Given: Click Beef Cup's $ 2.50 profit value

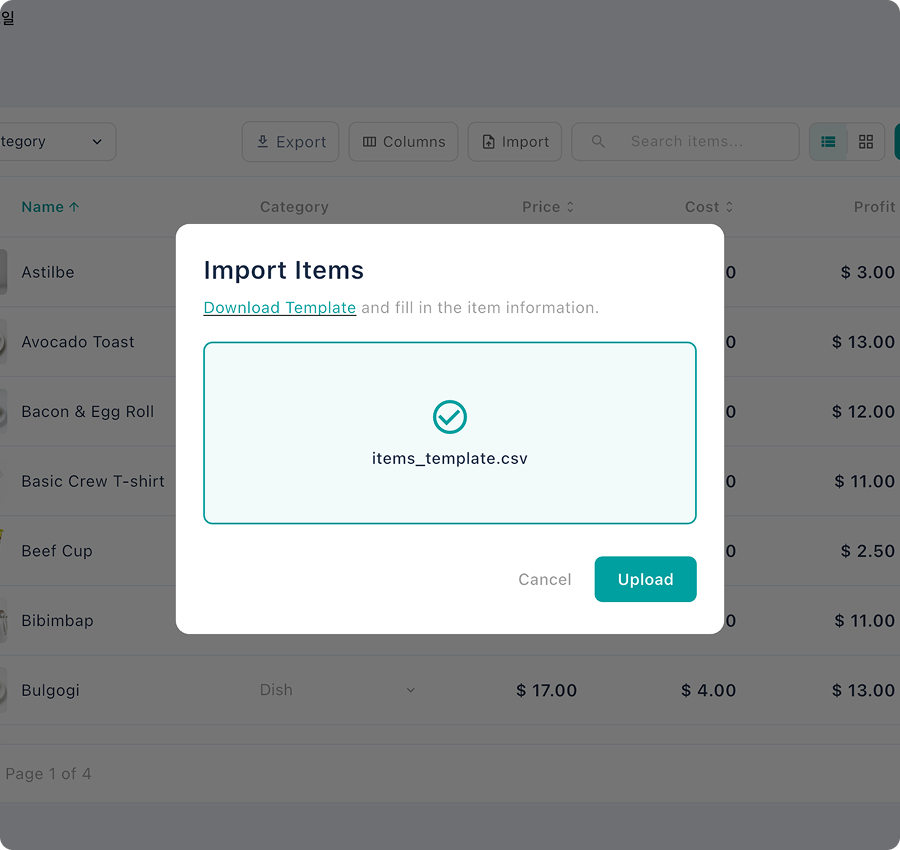Looking at the screenshot, I should point(868,551).
